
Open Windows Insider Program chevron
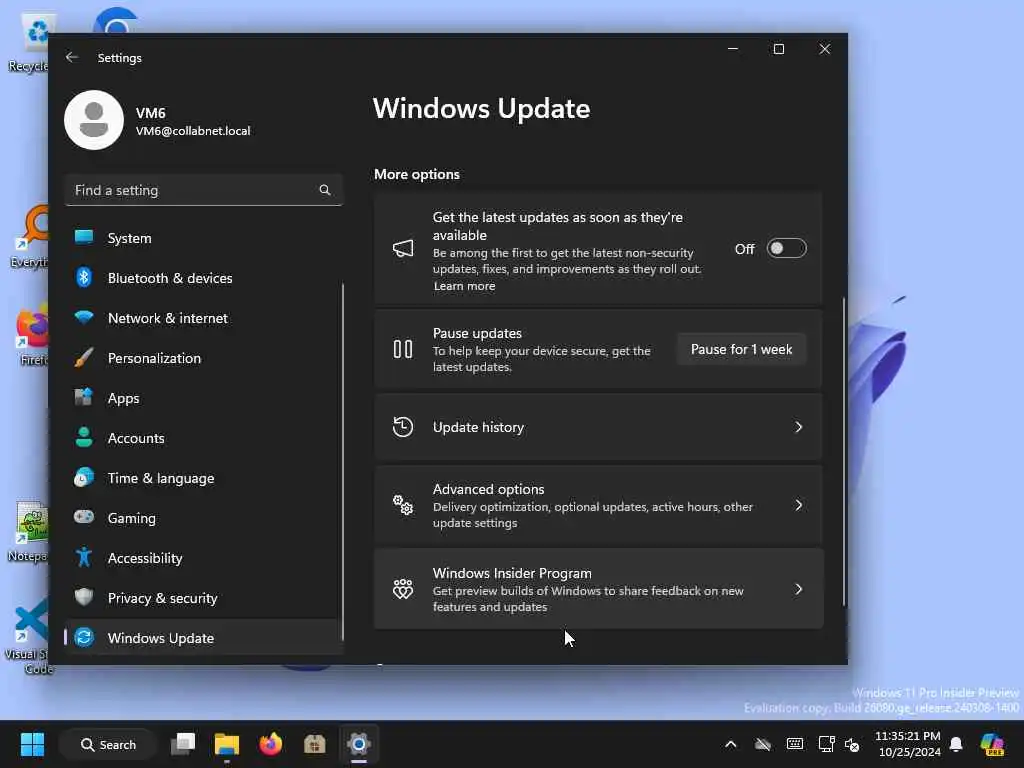coord(798,589)
